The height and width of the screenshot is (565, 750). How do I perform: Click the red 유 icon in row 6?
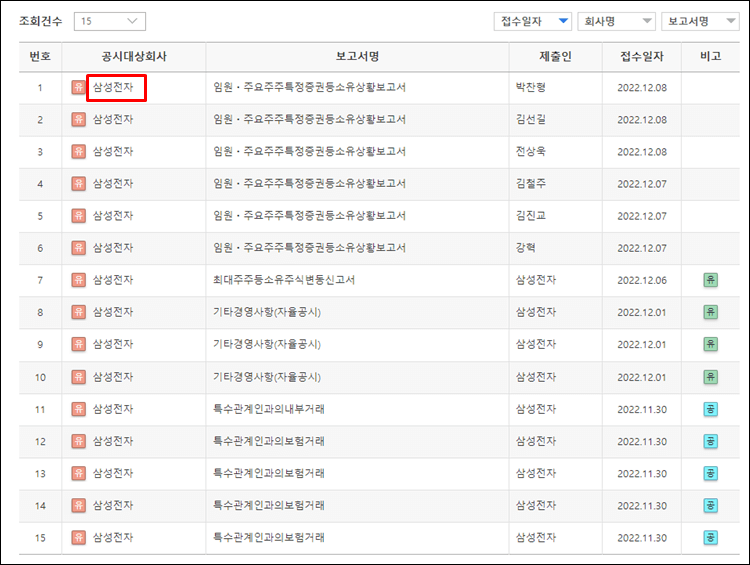78,247
